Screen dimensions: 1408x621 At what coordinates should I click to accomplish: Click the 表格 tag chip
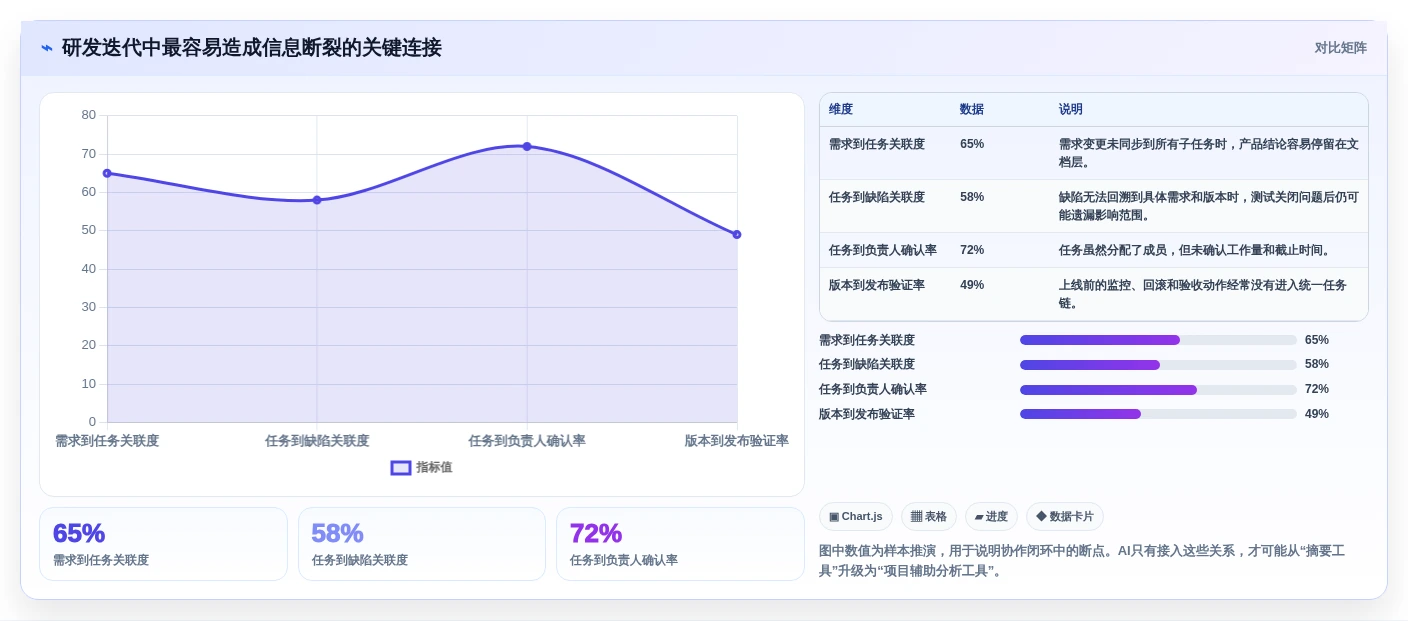929,516
